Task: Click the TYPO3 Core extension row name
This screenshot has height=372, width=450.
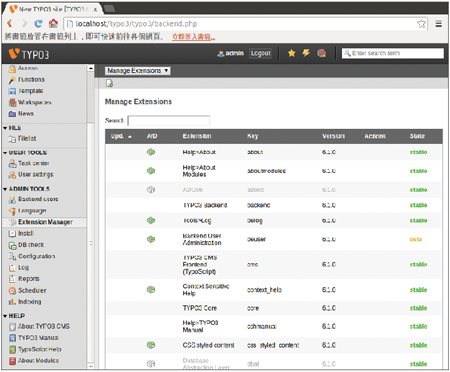Action: pyautogui.click(x=200, y=308)
